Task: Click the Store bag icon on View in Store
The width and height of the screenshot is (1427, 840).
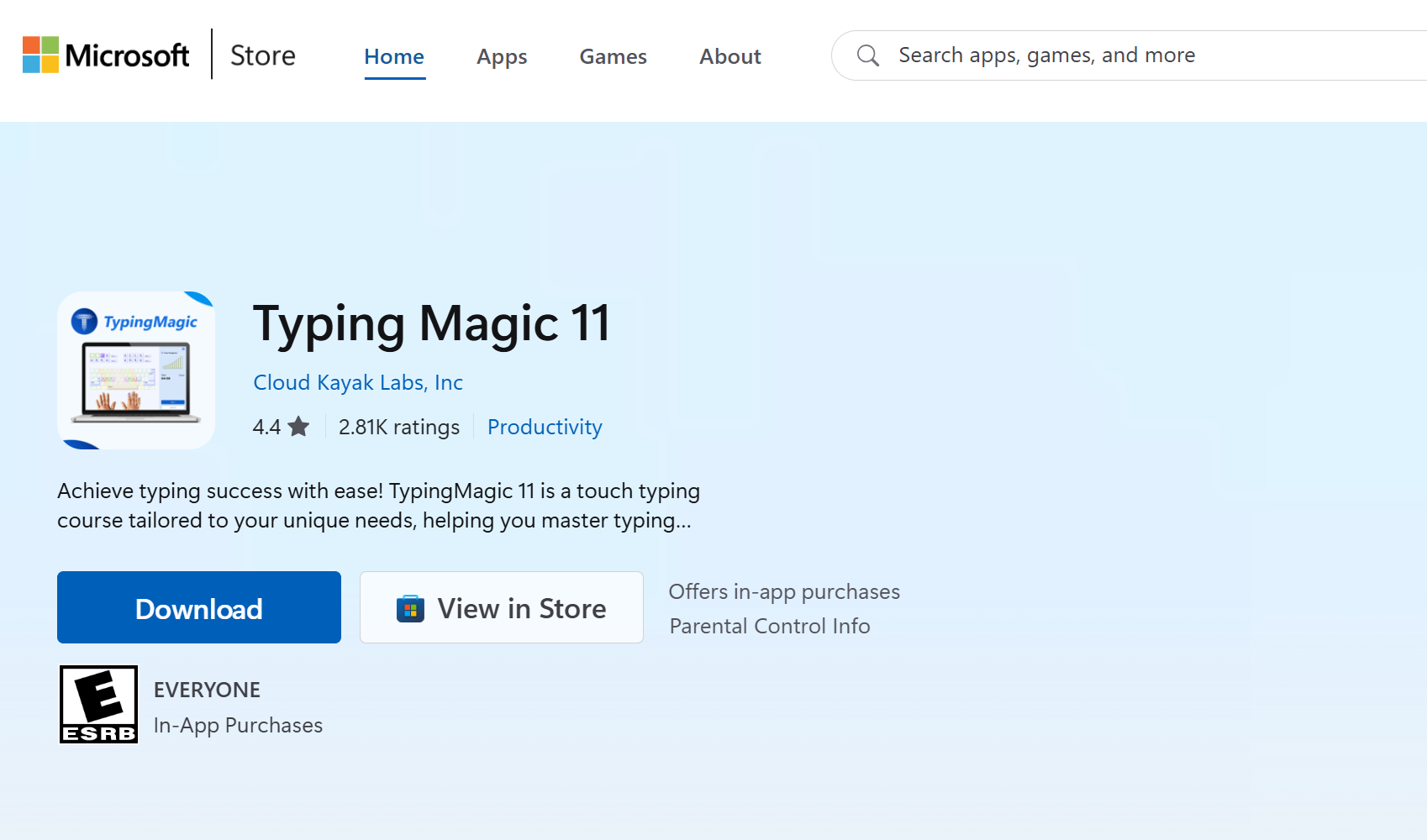Action: [411, 607]
